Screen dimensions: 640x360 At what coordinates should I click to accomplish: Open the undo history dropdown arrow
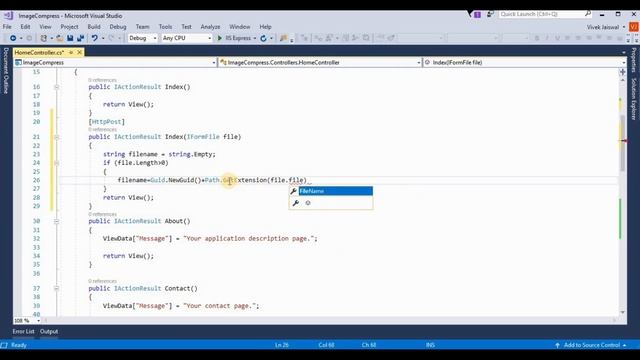click(103, 38)
